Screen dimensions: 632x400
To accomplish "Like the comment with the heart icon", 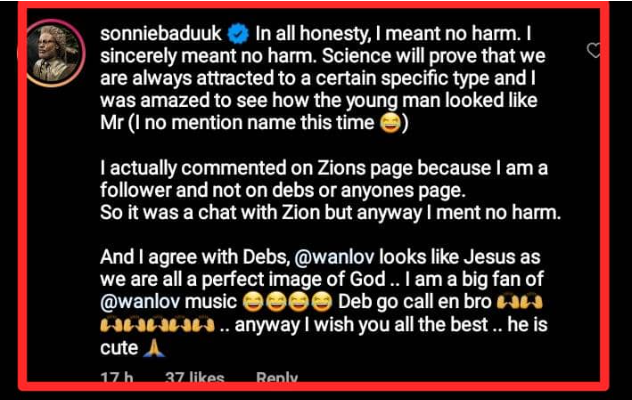I will click(593, 50).
